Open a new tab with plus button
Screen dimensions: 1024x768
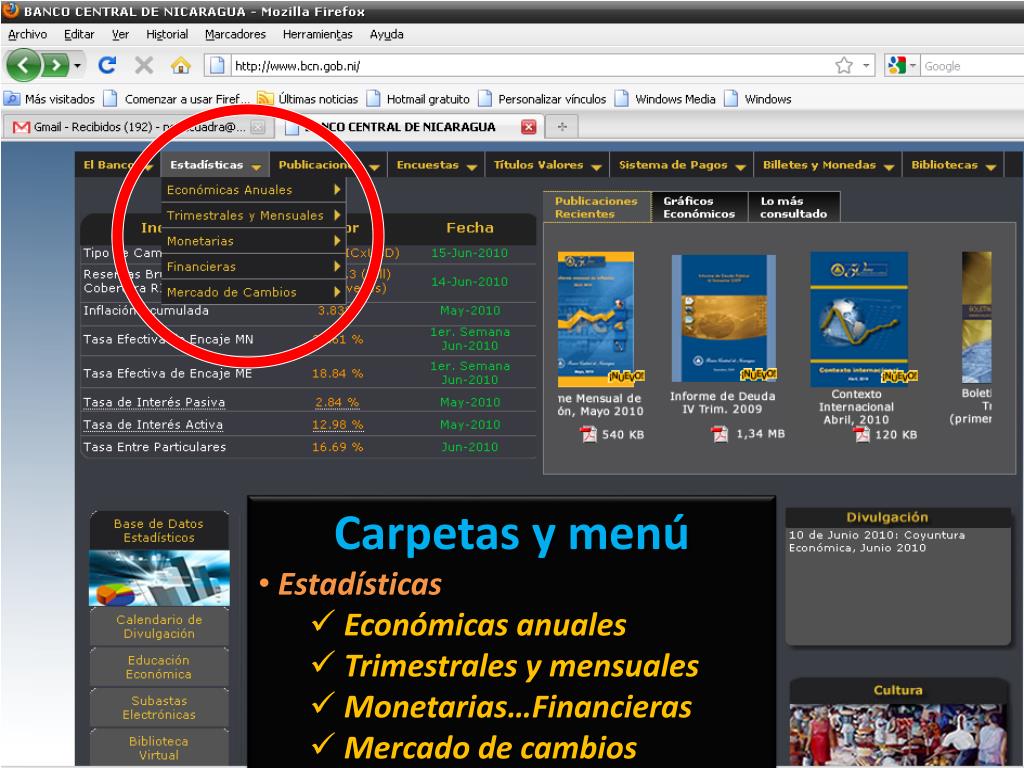pyautogui.click(x=562, y=127)
